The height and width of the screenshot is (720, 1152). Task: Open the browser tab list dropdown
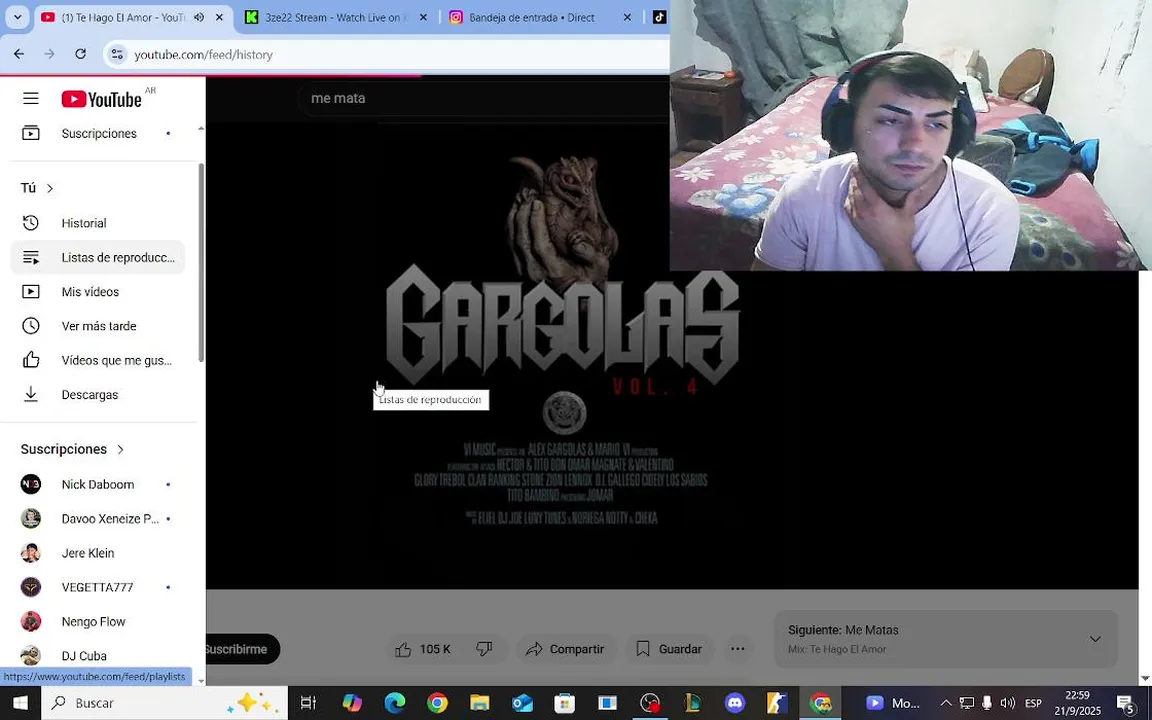click(18, 17)
